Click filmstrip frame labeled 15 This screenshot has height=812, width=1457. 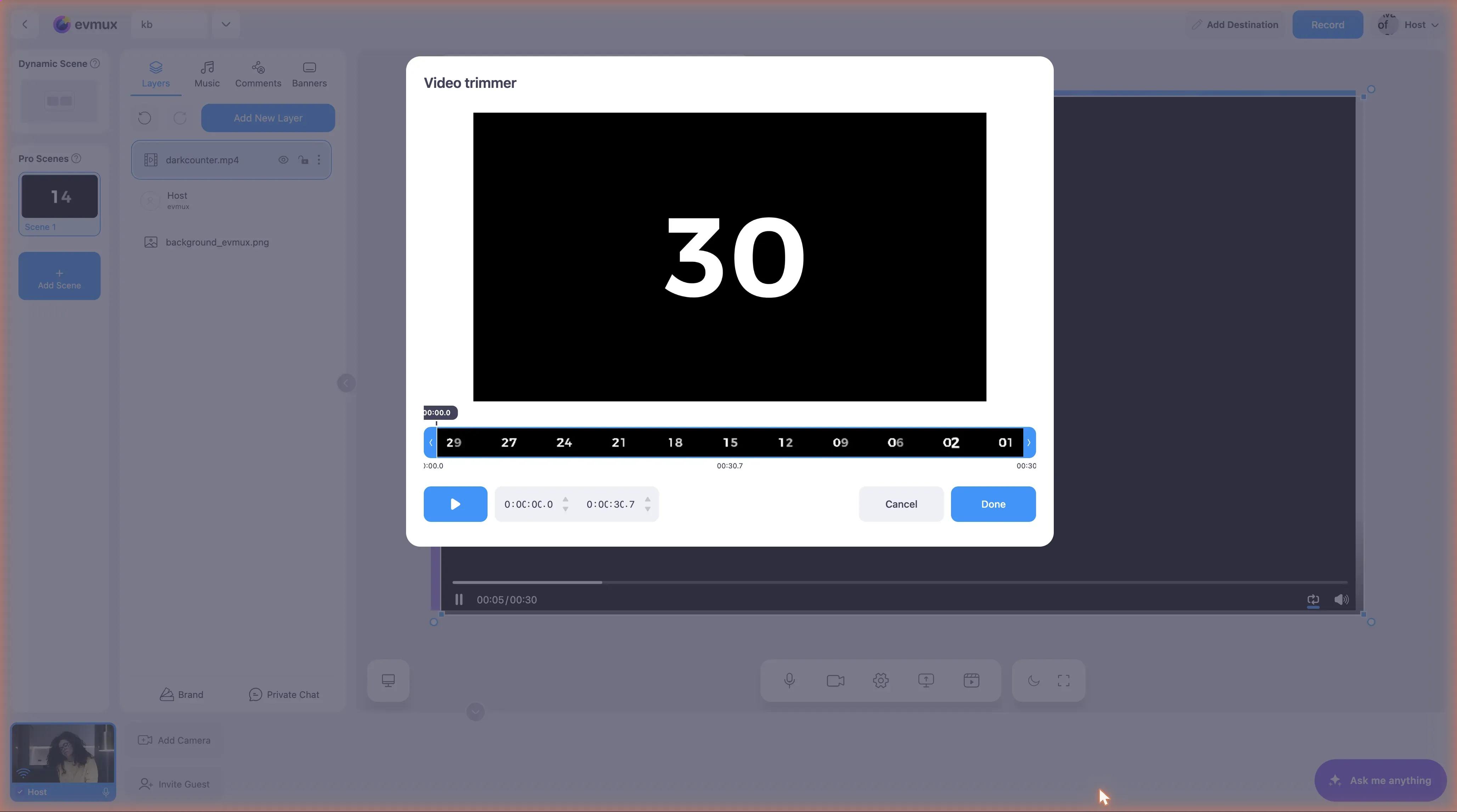730,443
